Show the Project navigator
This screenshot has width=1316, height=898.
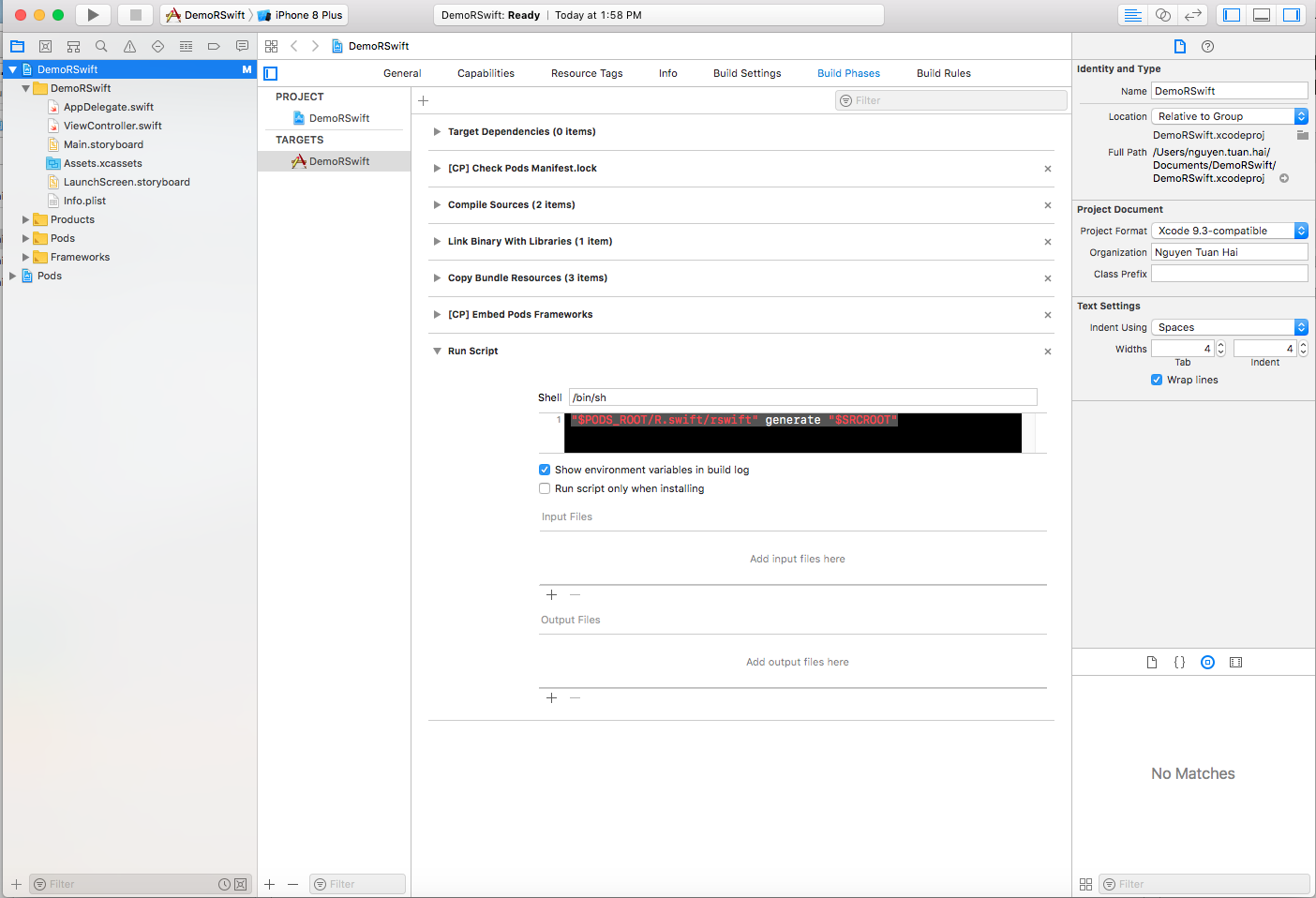[x=17, y=46]
